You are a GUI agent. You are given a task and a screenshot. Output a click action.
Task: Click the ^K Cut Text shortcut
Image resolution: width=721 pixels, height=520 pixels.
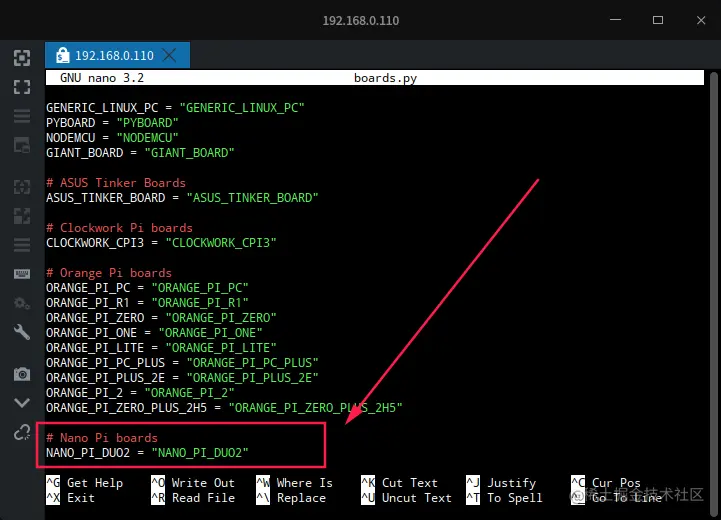point(399,483)
